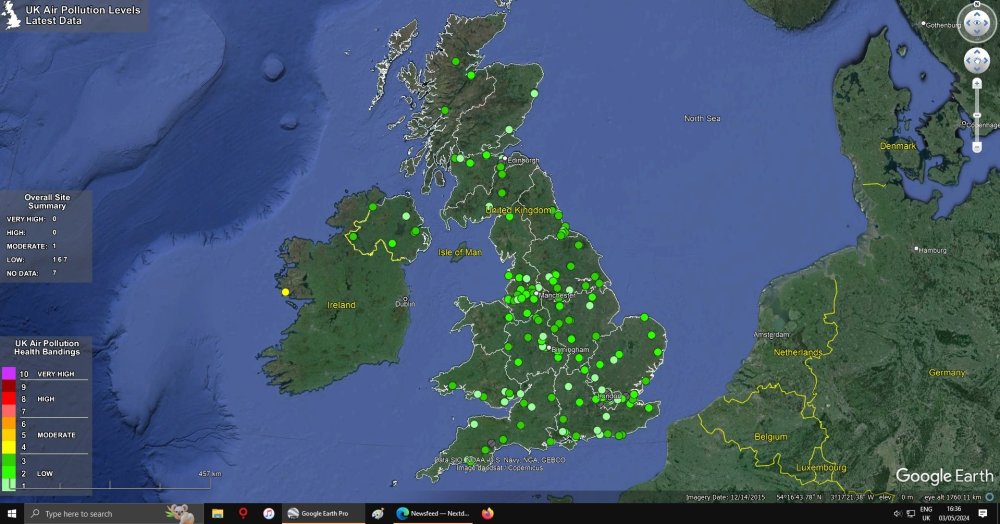1000x524 pixels.
Task: Open the Windows Start menu
Action: [11, 513]
